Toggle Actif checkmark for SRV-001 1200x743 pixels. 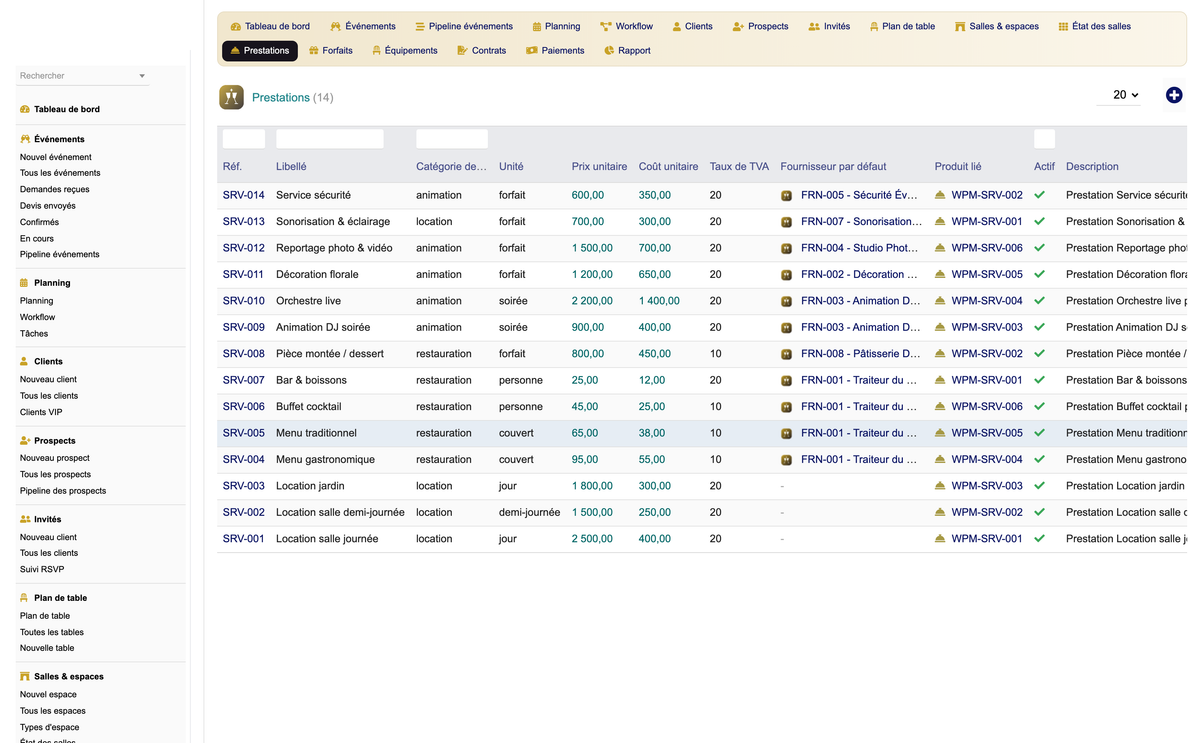click(x=1040, y=538)
